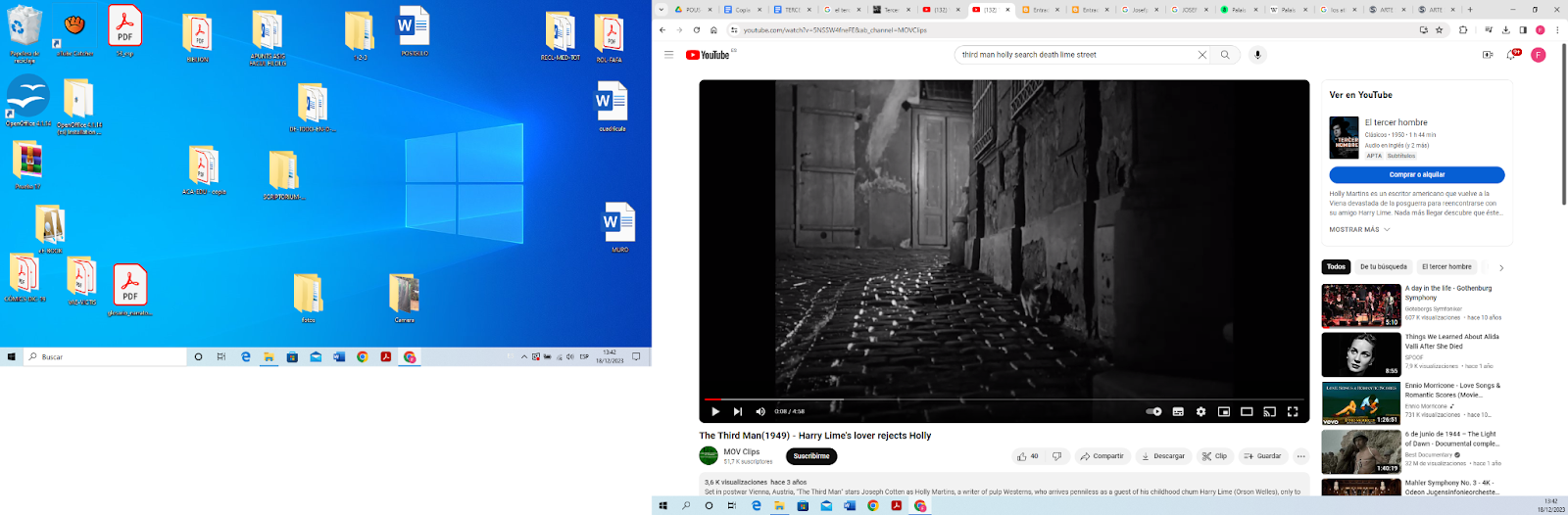
Task: Select De tu búsqueda filter chip
Action: pos(1383,266)
